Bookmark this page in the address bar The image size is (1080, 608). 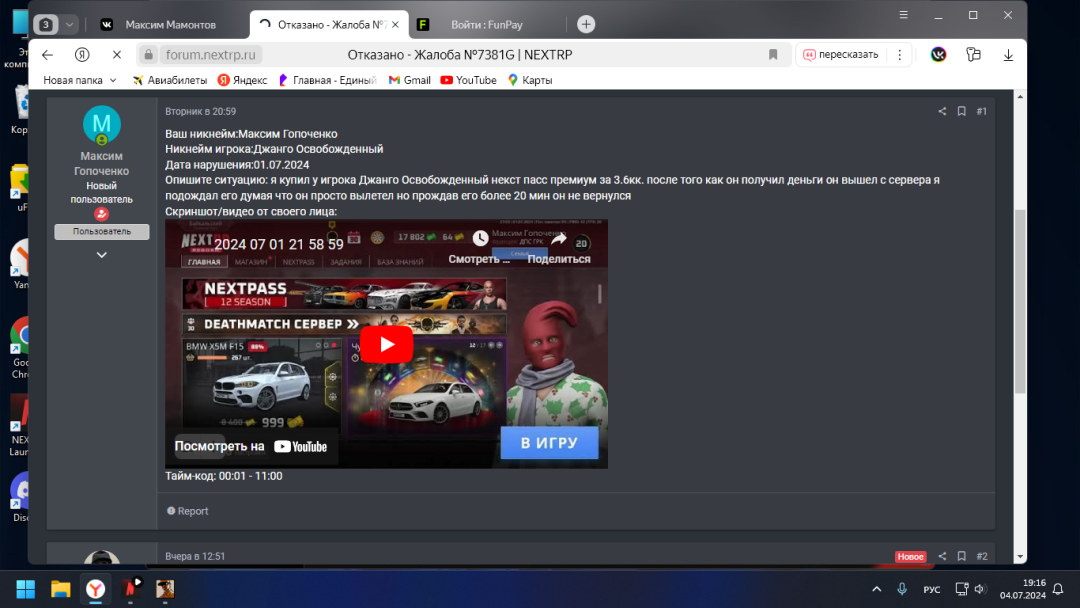(x=773, y=55)
